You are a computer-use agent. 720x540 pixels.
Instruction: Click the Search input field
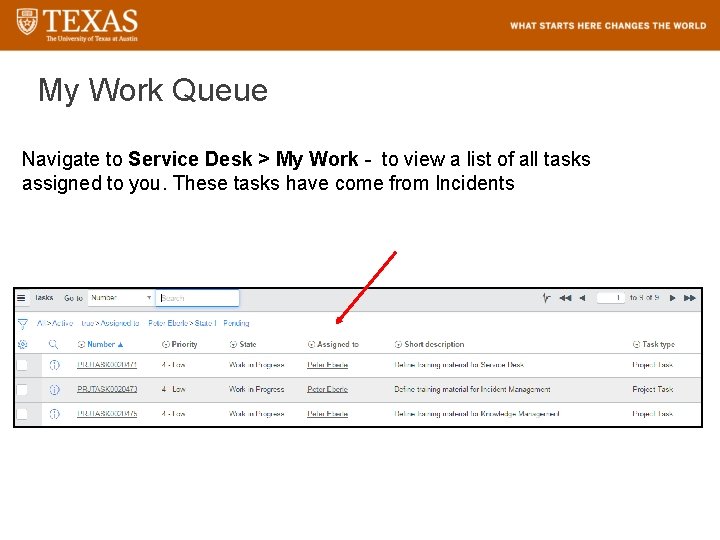197,298
